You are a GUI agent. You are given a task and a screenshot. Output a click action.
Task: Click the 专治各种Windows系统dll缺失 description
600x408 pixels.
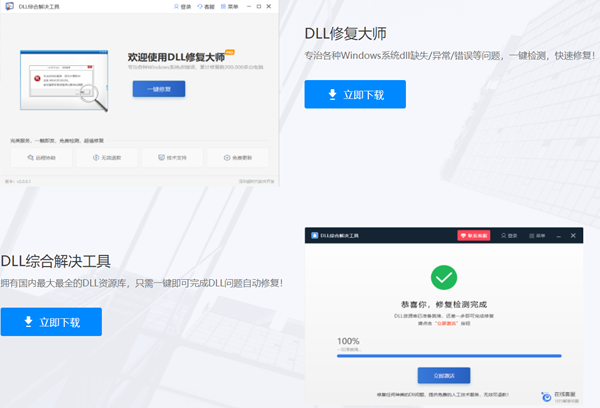click(450, 56)
